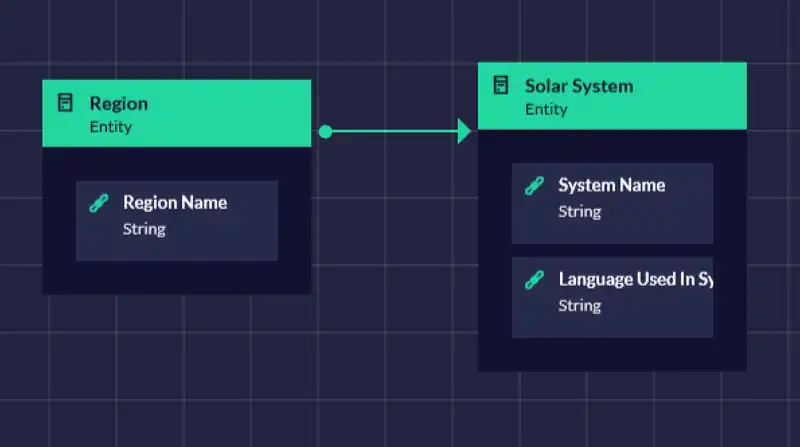The width and height of the screenshot is (800, 447).
Task: Click the Entity subtitle under Region
Action: (x=110, y=127)
